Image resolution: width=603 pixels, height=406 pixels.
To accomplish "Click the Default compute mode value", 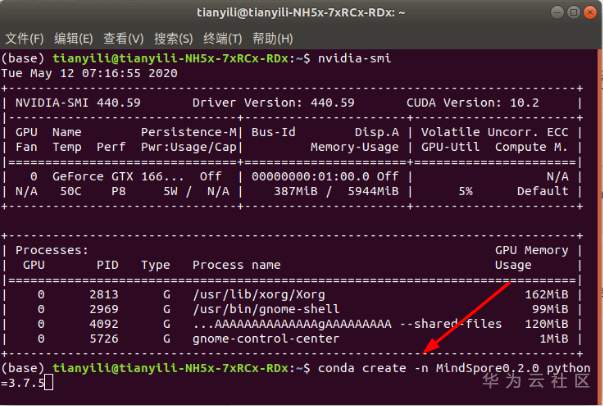I will 542,191.
